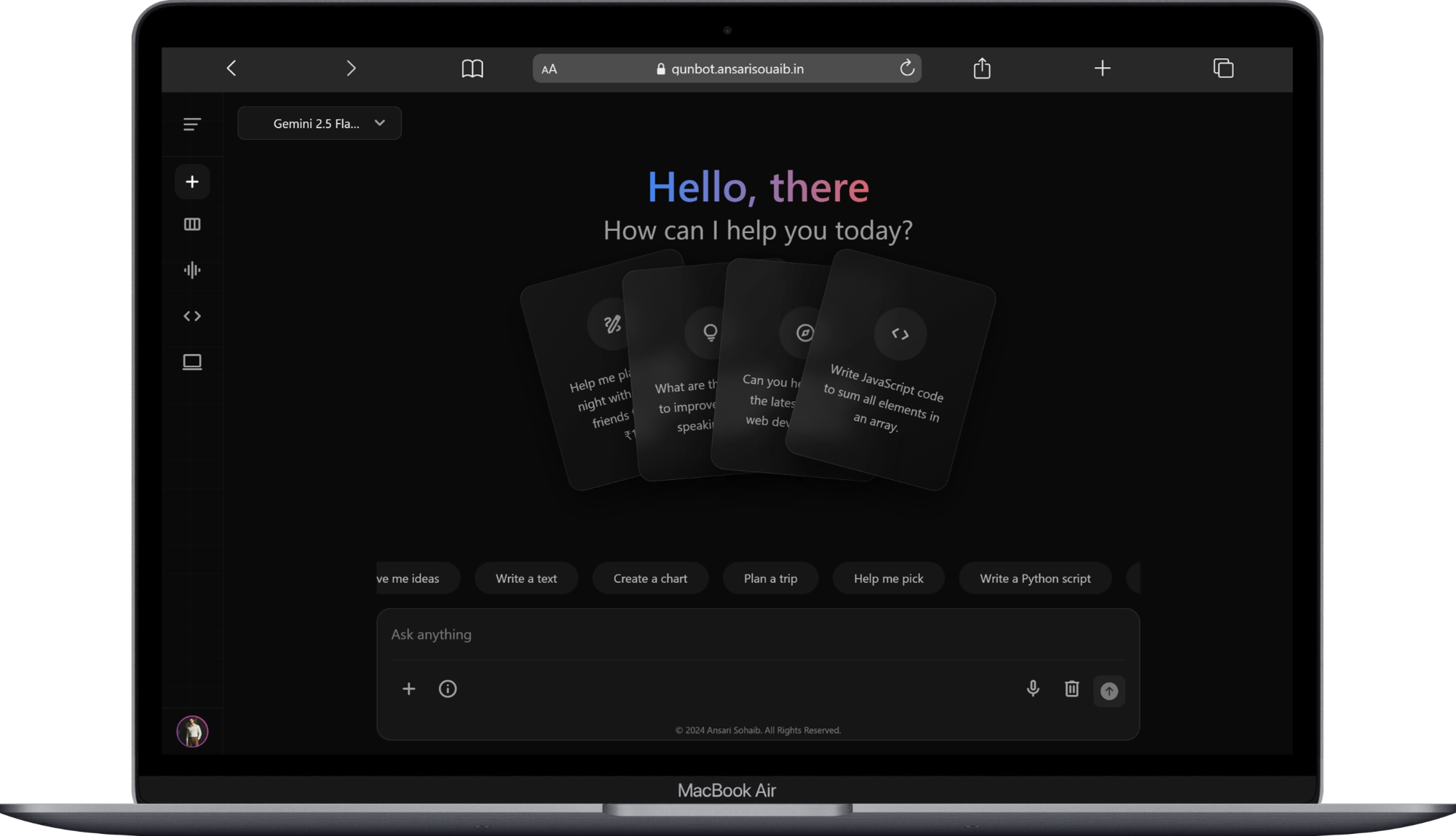
Task: Open the sidebar laptop icon
Action: (x=192, y=362)
